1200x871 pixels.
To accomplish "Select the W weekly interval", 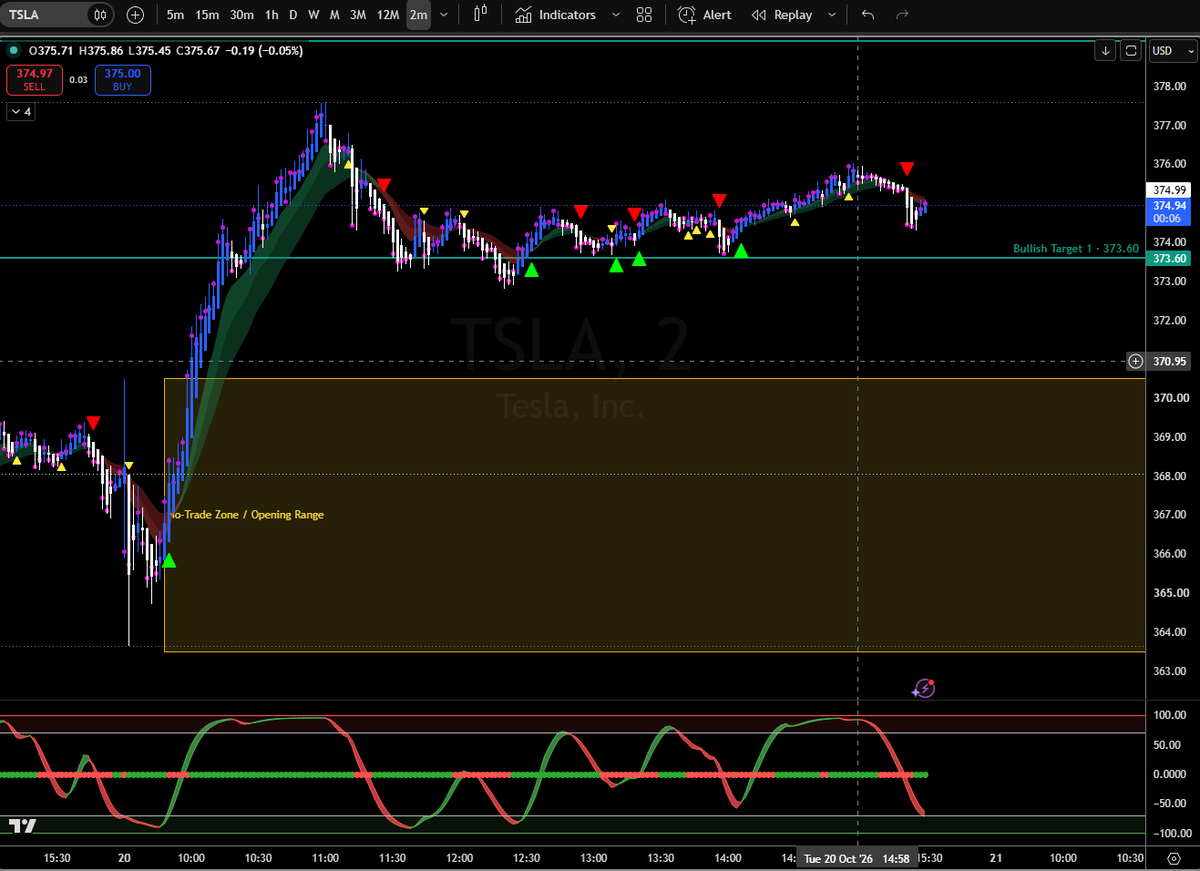I will point(313,15).
